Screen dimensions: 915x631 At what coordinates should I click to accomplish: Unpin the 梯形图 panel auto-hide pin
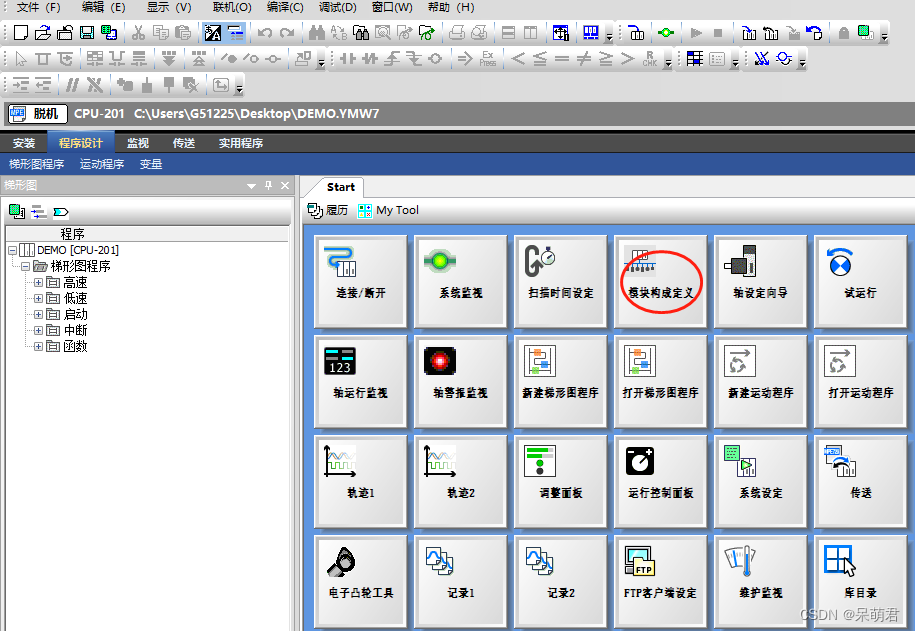click(268, 185)
